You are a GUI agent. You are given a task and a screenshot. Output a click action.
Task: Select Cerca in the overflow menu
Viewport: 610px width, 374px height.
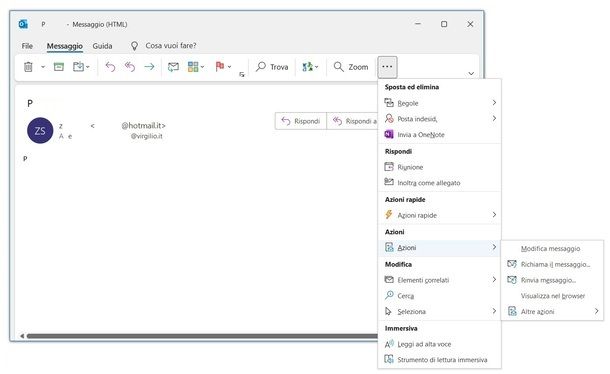point(439,296)
